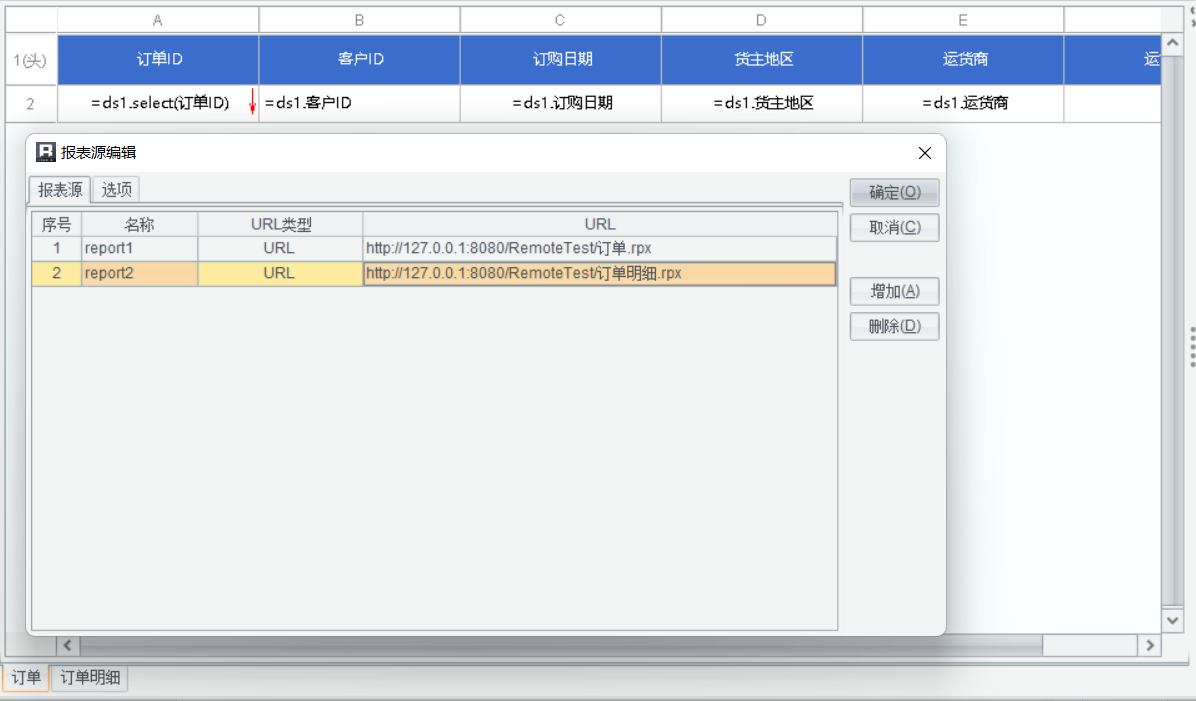Viewport: 1196px width, 701px height.
Task: Click row number 1 in source table
Action: 56,248
